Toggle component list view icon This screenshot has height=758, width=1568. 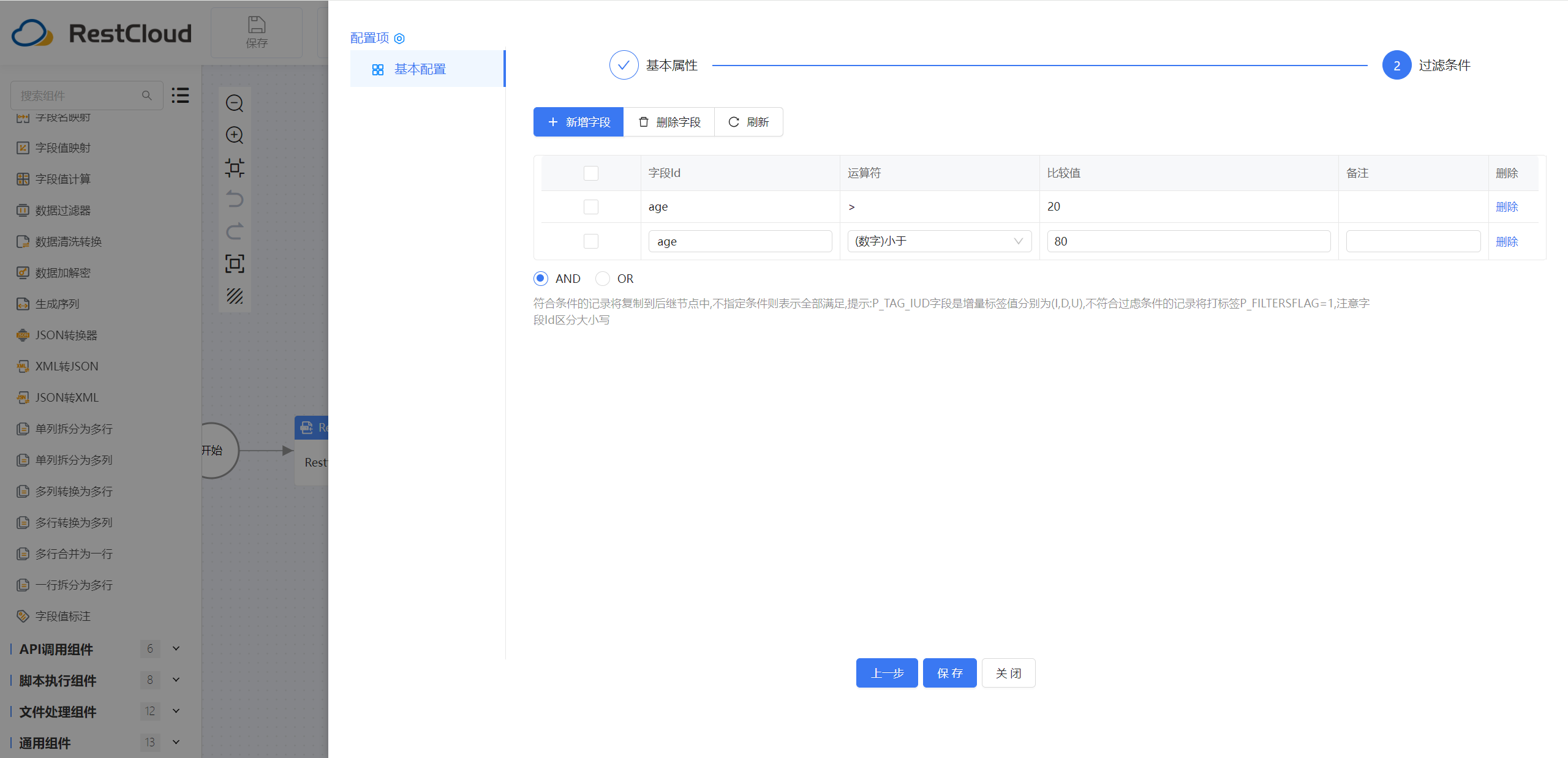click(x=180, y=96)
